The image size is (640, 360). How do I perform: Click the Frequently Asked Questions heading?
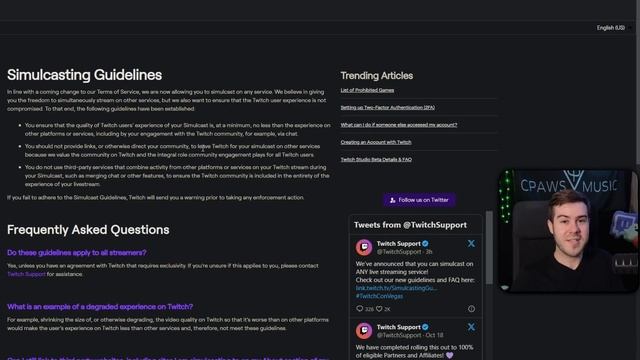88,230
